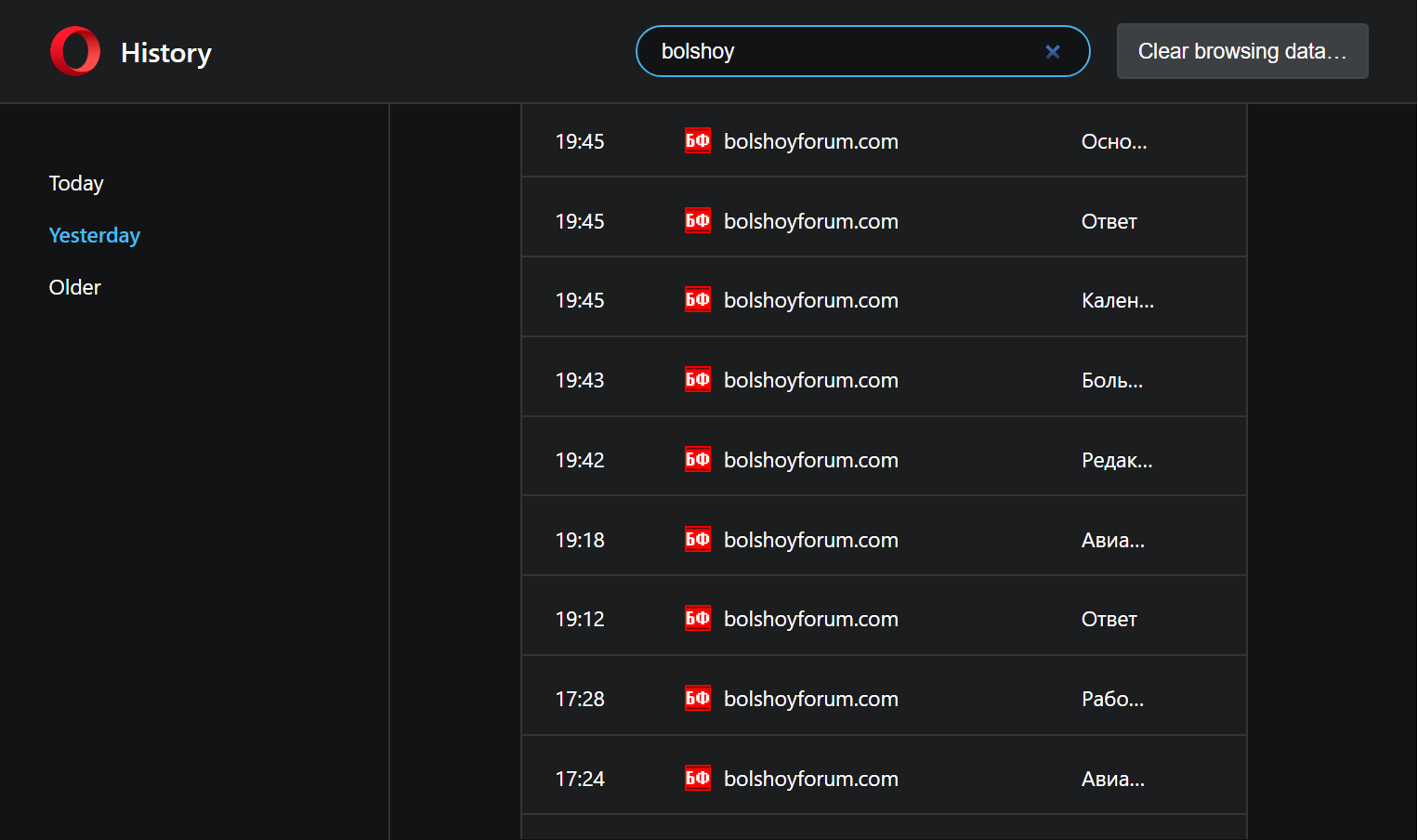Select Yesterday in the sidebar
This screenshot has width=1418, height=840.
click(x=94, y=235)
